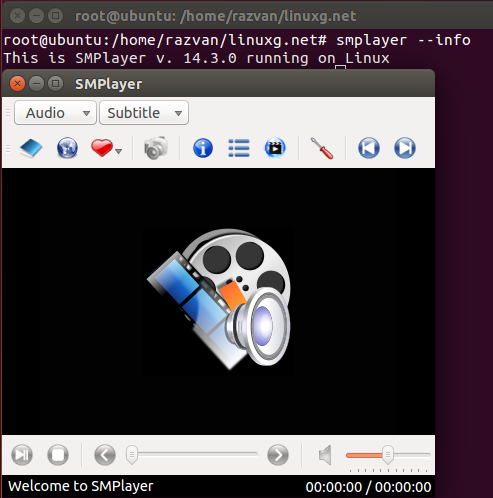
Task: Skip to next track in toolbar
Action: click(x=405, y=148)
